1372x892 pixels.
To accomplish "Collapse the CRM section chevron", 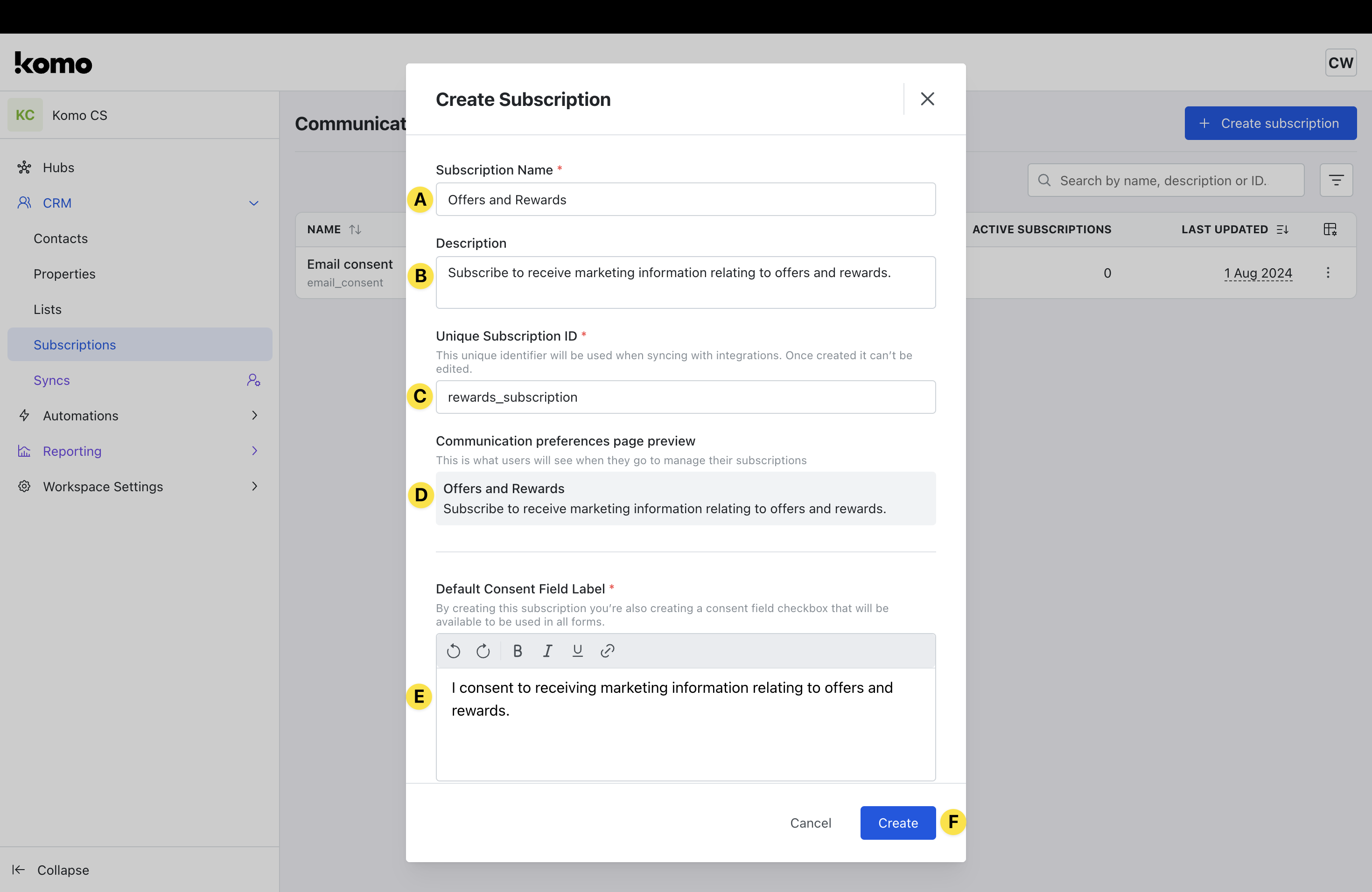I will pos(254,203).
